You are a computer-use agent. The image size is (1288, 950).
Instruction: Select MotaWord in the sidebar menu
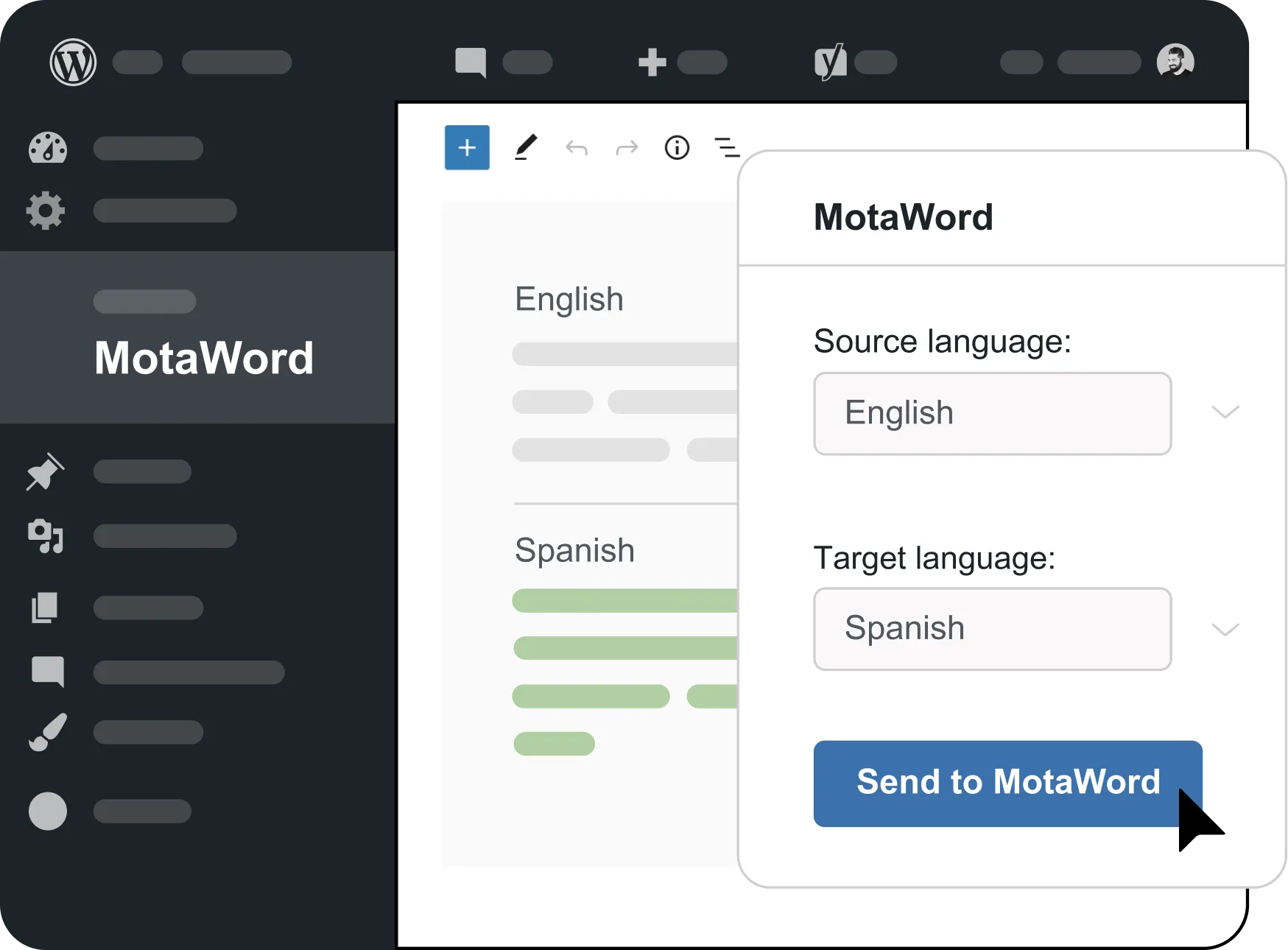tap(204, 359)
